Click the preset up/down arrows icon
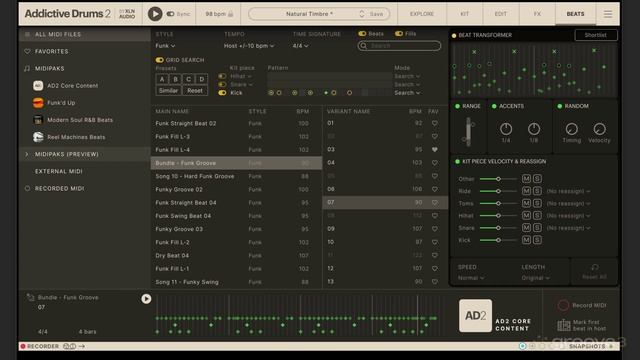The width and height of the screenshot is (640, 360). (362, 14)
